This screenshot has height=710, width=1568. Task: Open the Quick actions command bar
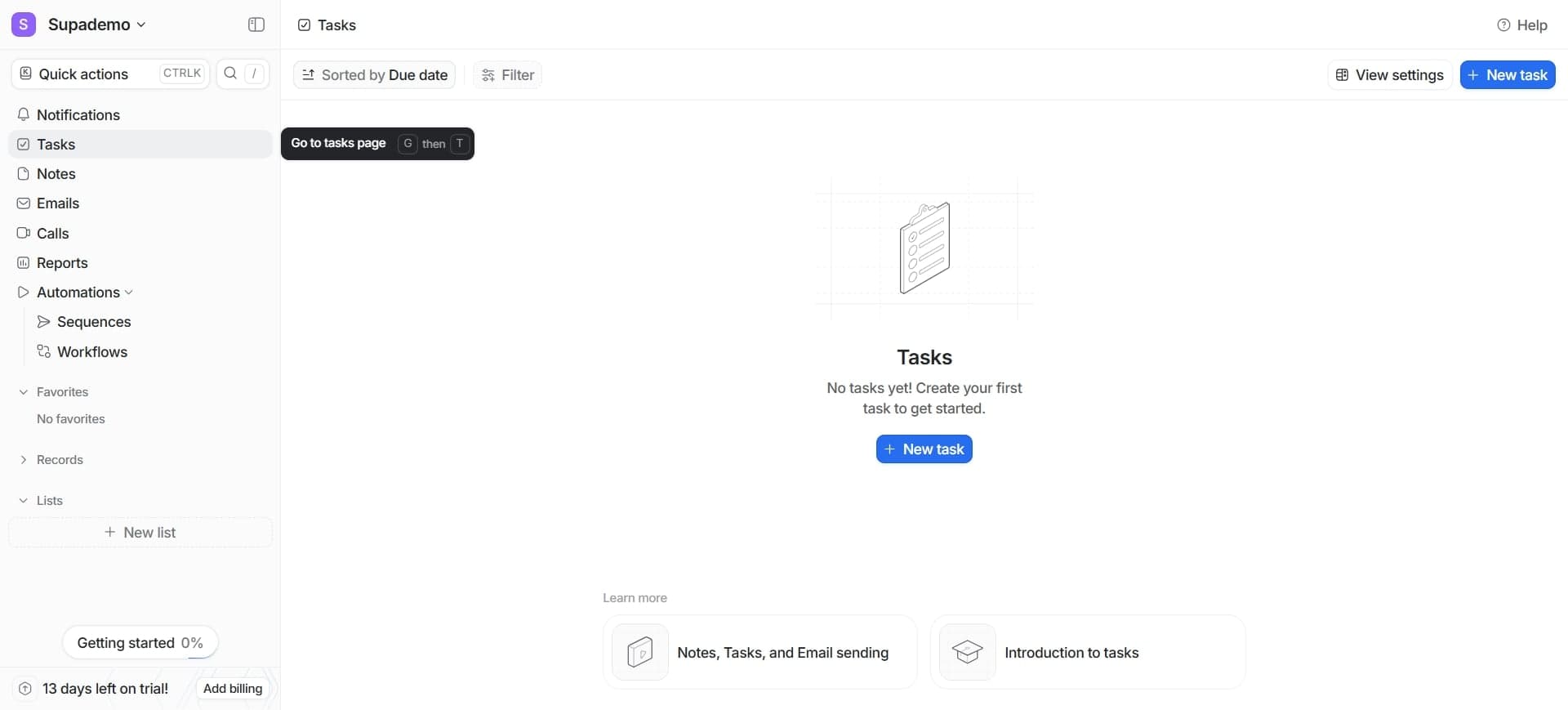click(111, 74)
